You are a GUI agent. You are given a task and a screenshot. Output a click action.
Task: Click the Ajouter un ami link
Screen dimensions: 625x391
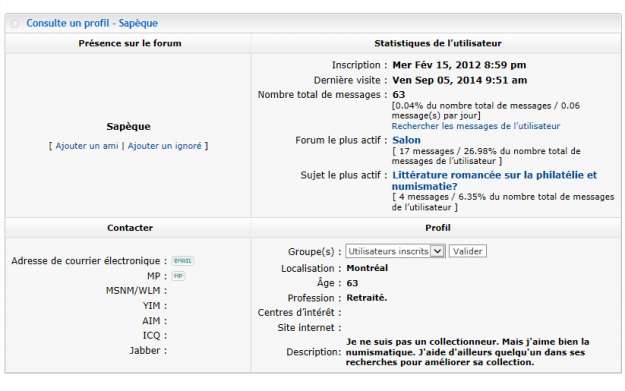(x=87, y=146)
